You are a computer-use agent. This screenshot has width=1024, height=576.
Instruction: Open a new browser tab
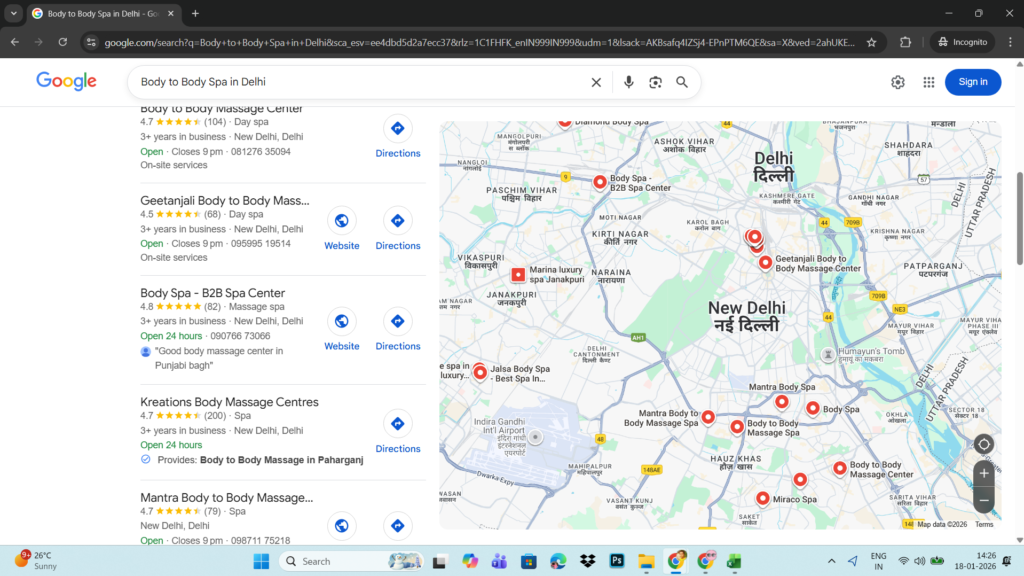tap(195, 13)
